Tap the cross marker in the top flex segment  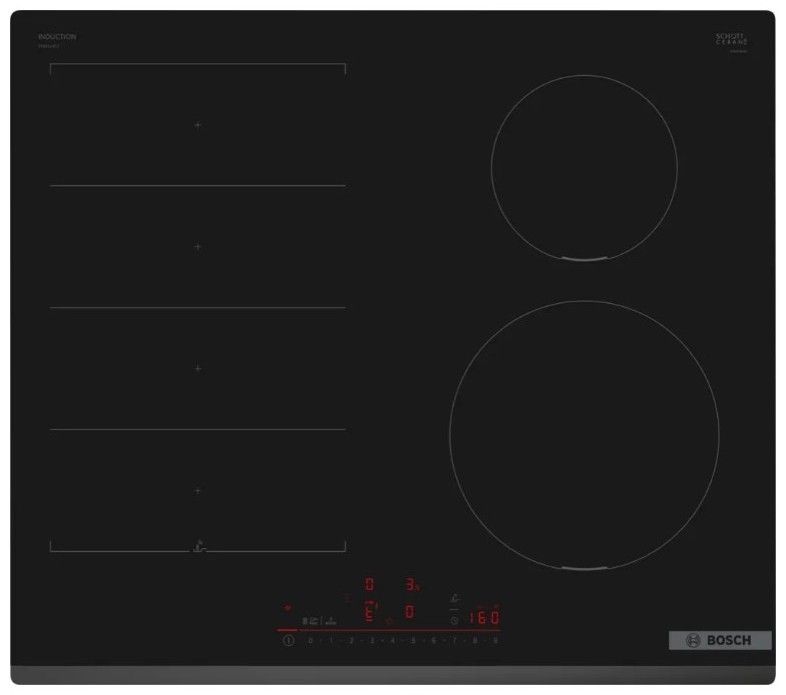point(198,125)
